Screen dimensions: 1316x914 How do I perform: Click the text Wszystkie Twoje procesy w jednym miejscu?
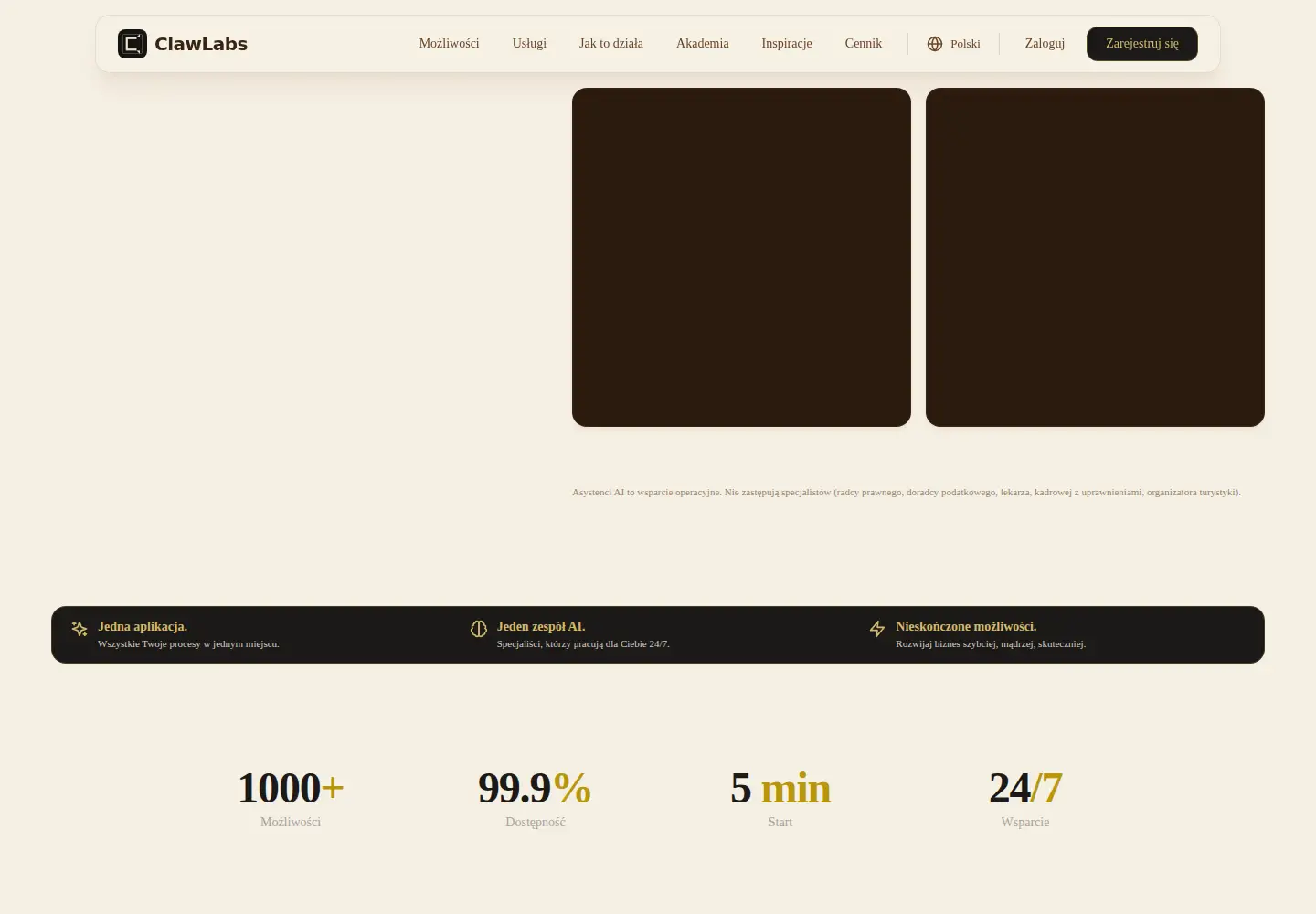(188, 644)
